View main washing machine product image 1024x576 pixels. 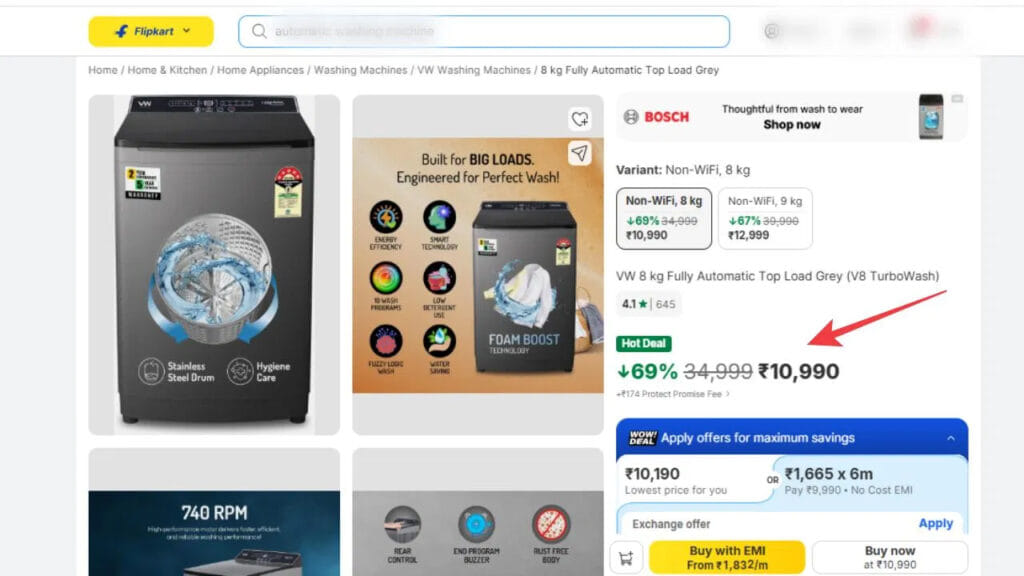click(x=214, y=264)
